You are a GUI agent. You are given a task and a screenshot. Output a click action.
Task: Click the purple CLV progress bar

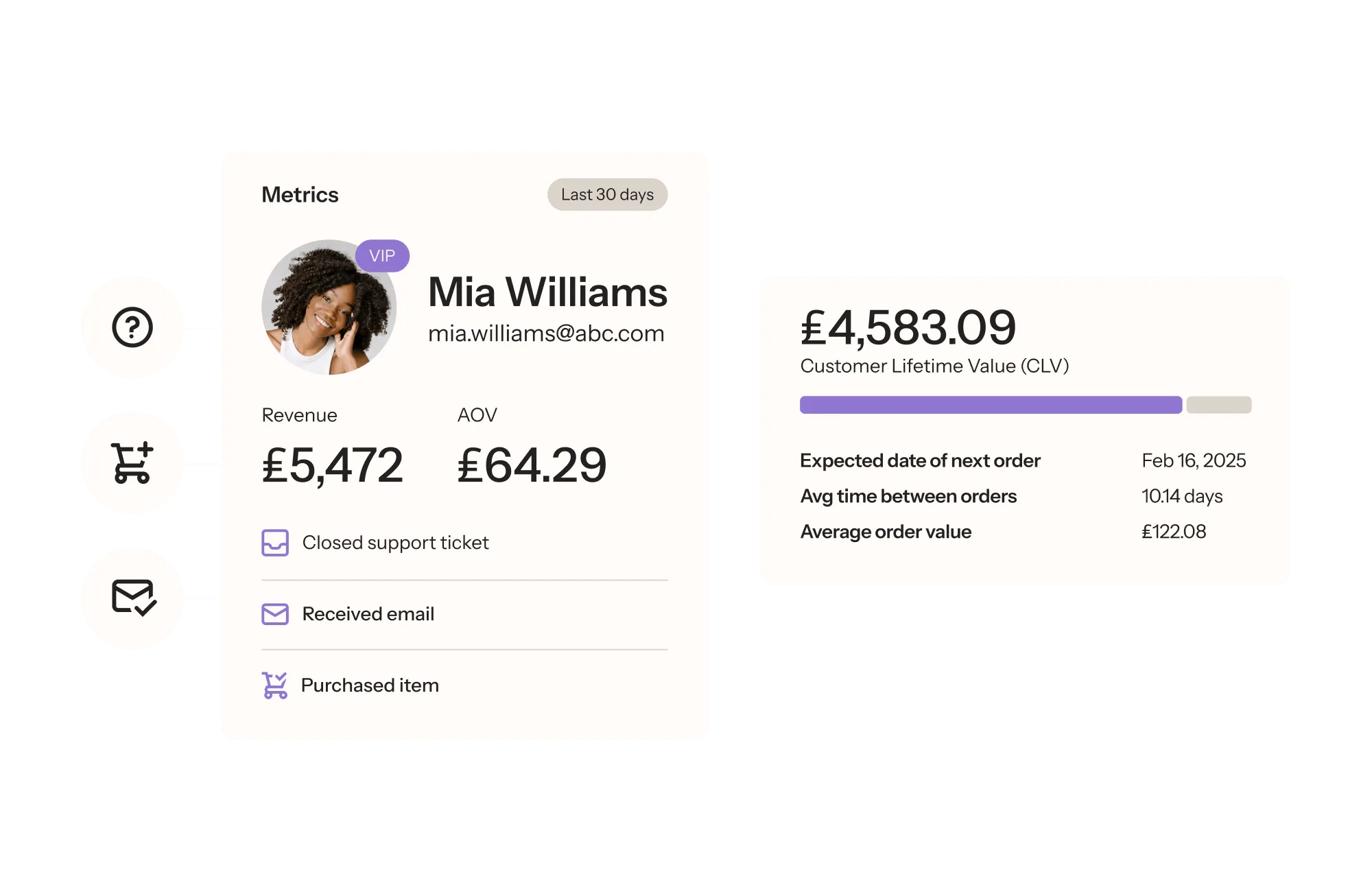(x=991, y=405)
